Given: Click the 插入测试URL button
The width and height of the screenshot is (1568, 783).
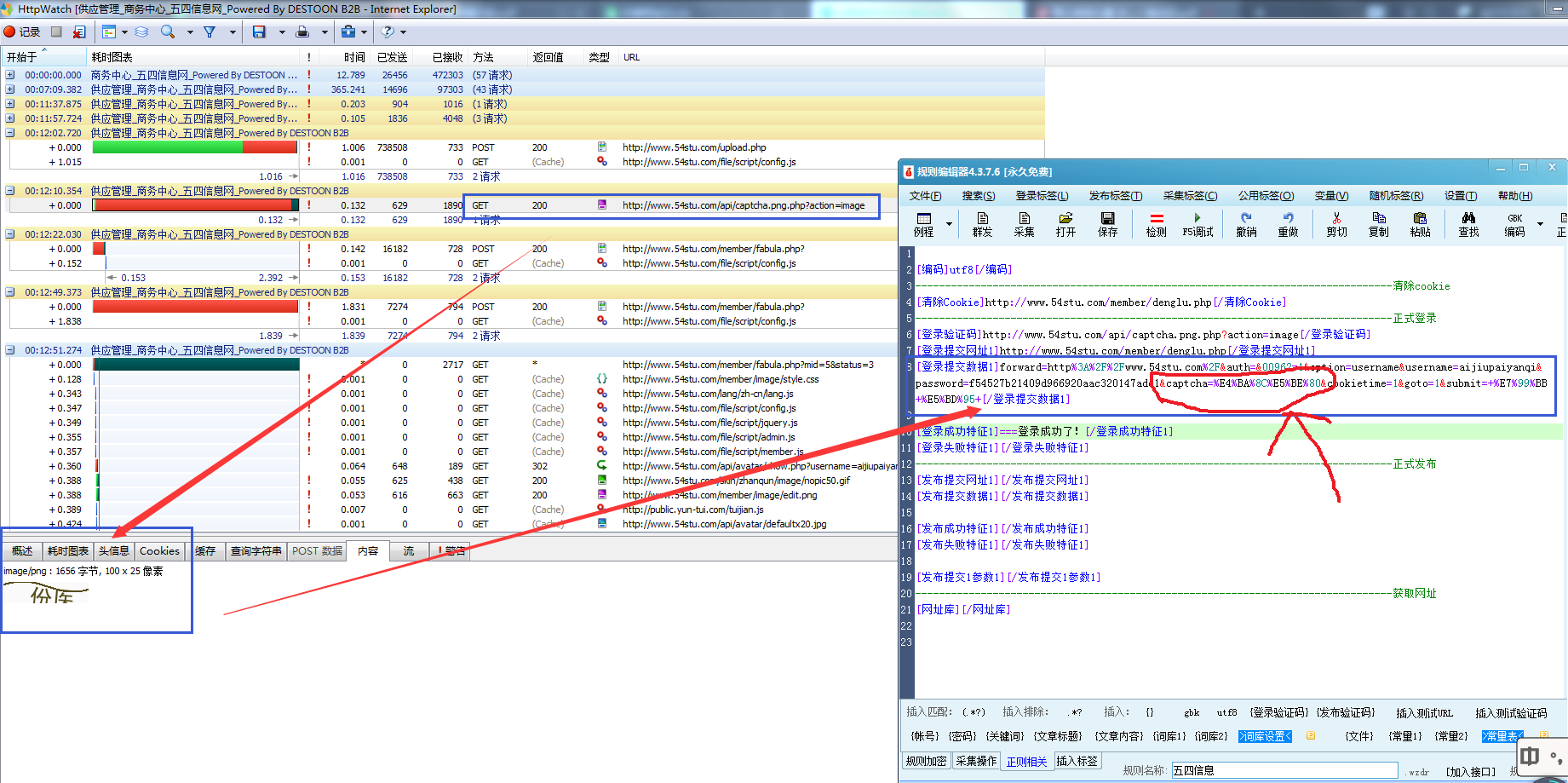Looking at the screenshot, I should (1424, 713).
